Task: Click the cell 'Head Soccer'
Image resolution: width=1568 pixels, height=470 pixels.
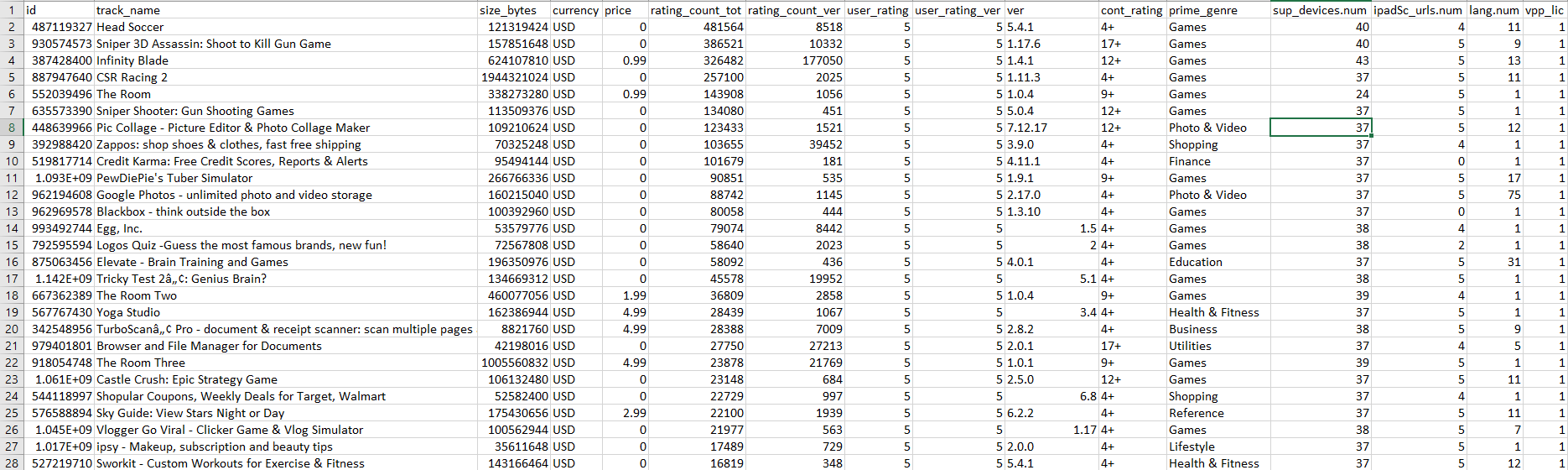Action: tap(285, 27)
